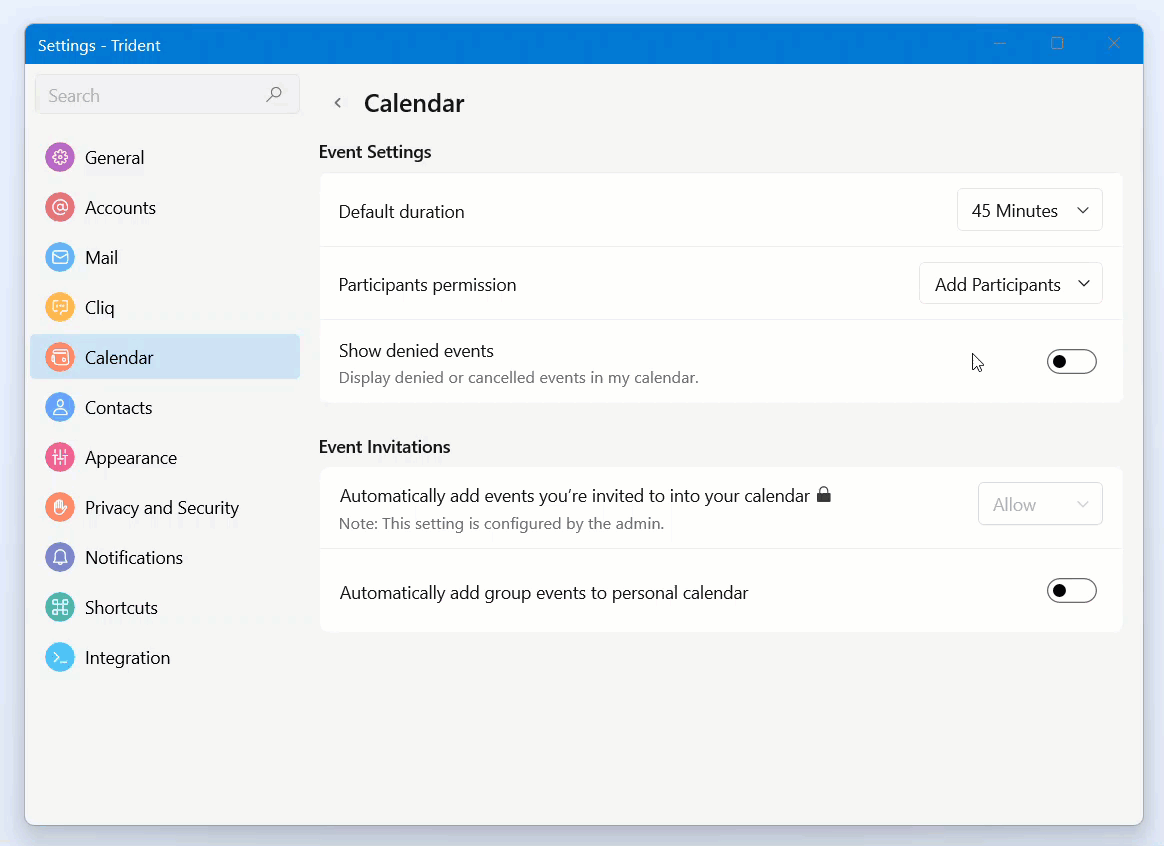Open the Default duration dropdown

(x=1029, y=211)
